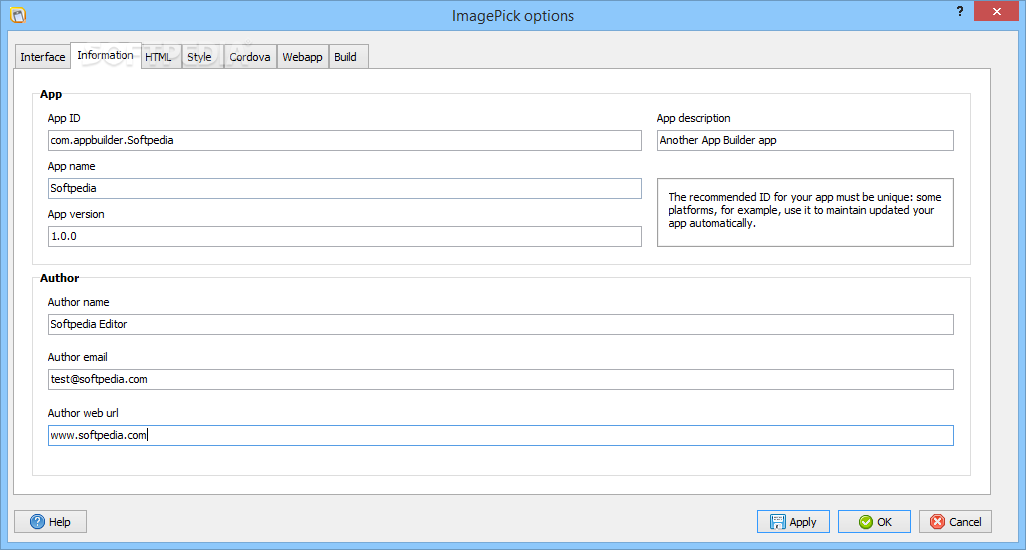Click the 'App description' label
Screen dimensions: 1026x550
click(694, 118)
